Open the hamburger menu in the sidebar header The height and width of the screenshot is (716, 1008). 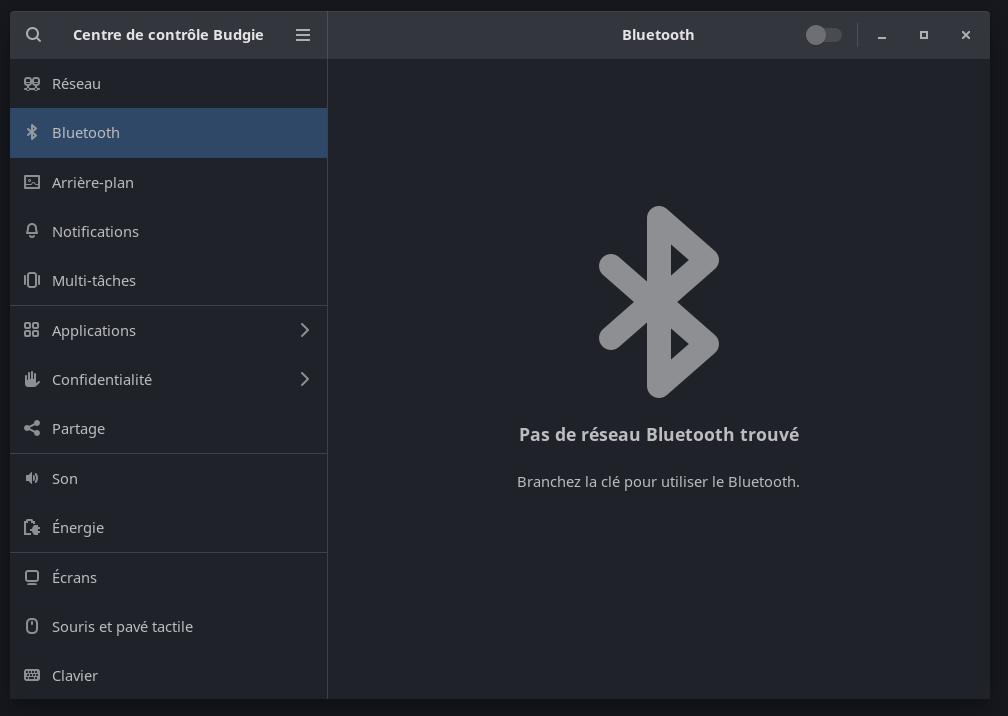(x=303, y=35)
